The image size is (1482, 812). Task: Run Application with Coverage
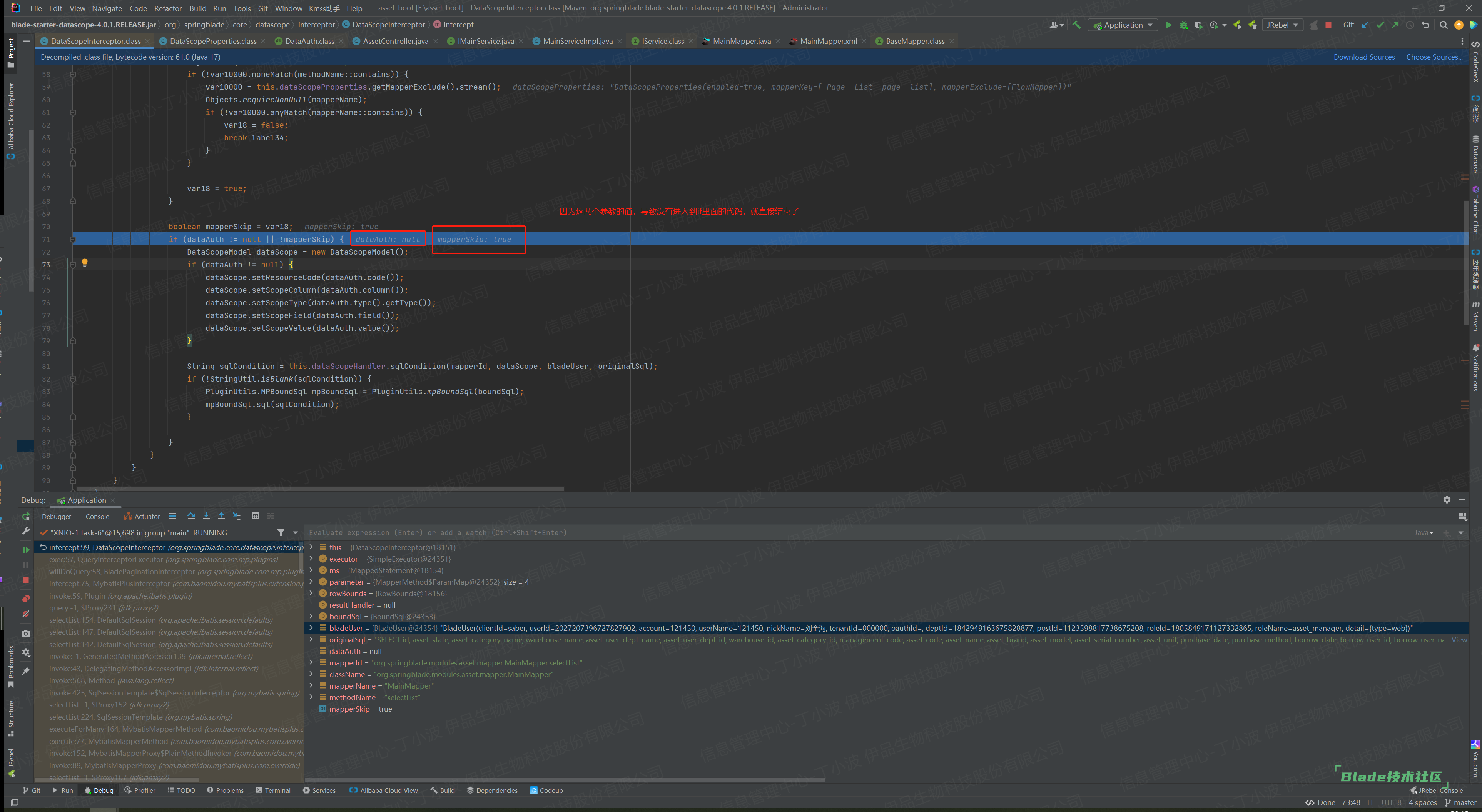[1198, 25]
